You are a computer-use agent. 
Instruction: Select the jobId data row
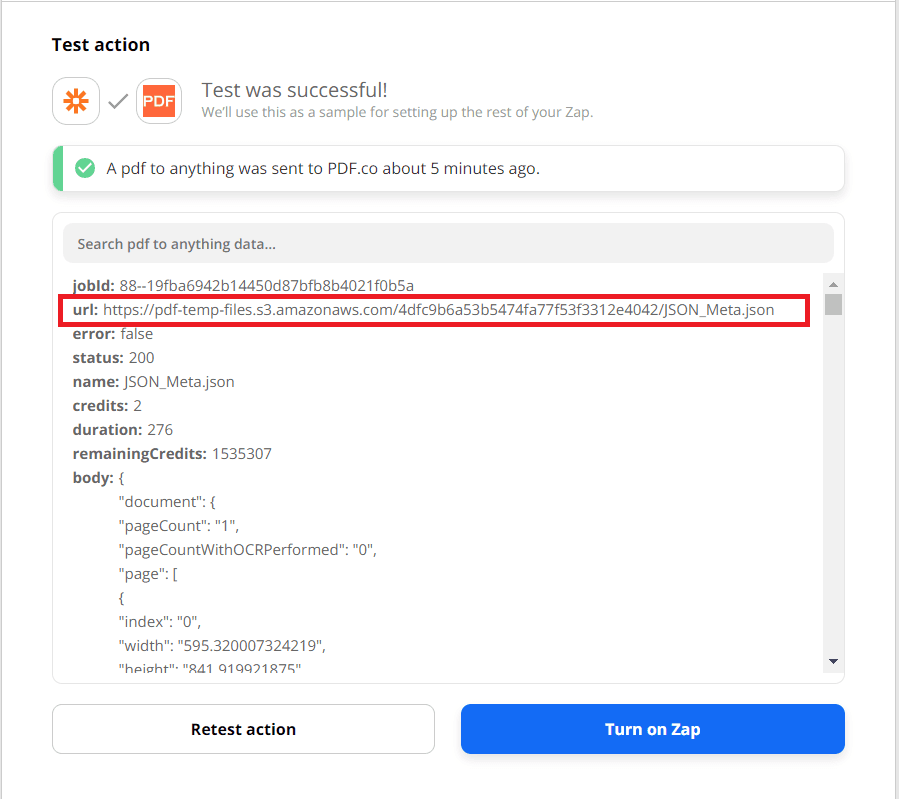point(243,286)
